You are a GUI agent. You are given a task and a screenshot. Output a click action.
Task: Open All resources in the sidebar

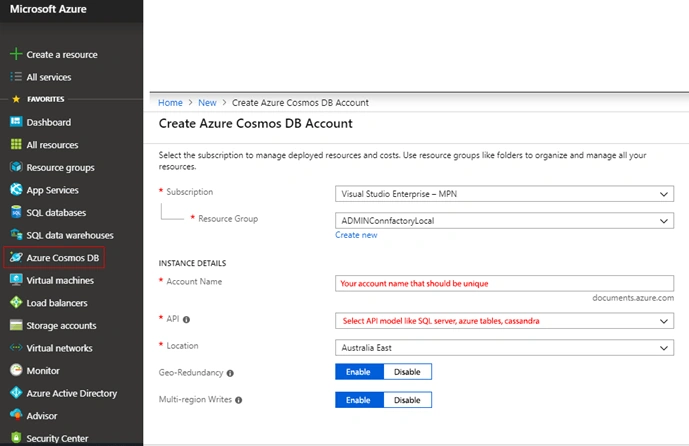click(x=52, y=145)
